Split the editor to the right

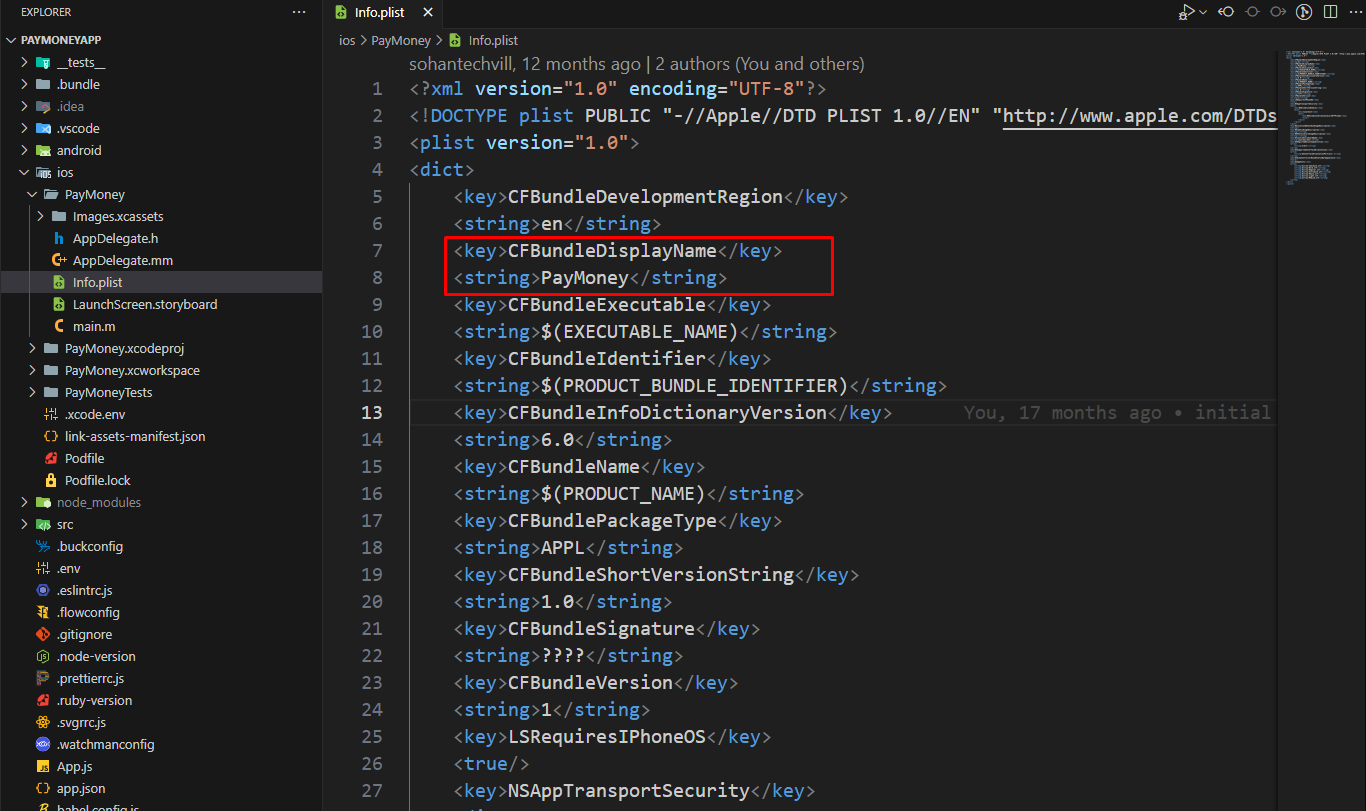(x=1330, y=12)
